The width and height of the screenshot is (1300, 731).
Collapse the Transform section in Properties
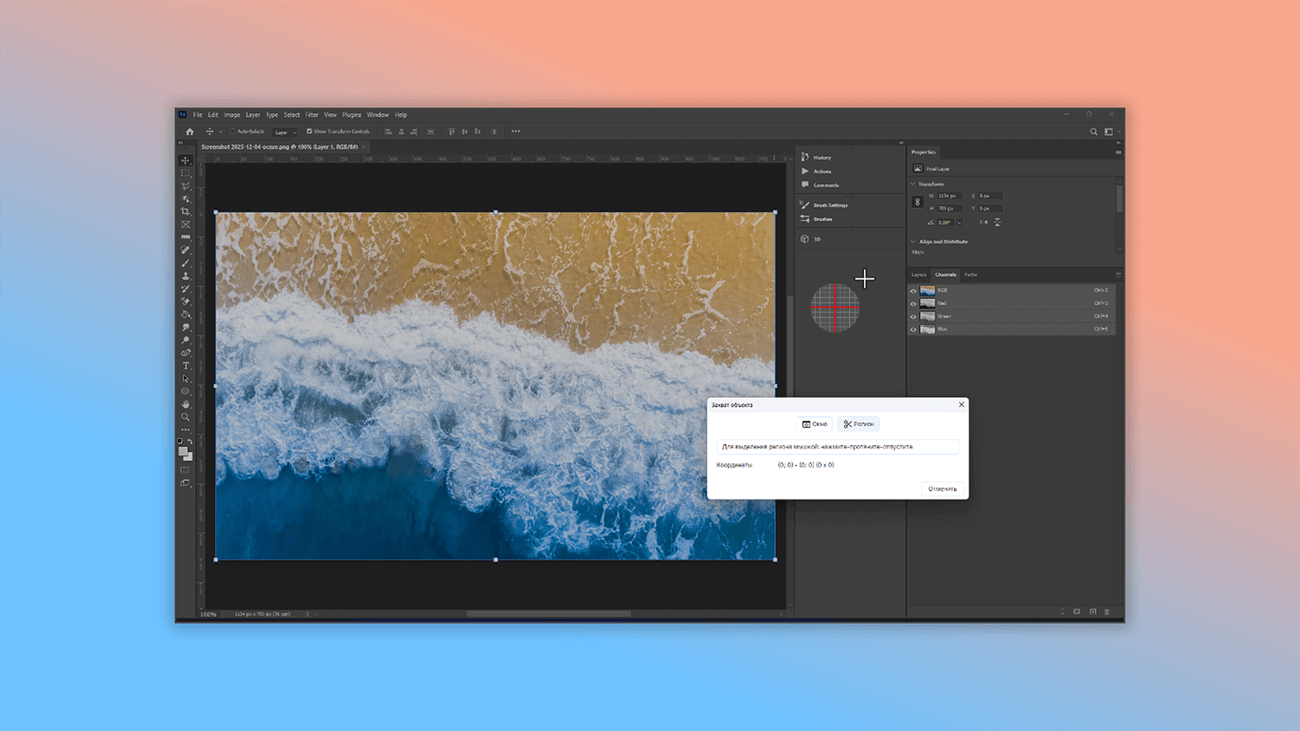913,184
